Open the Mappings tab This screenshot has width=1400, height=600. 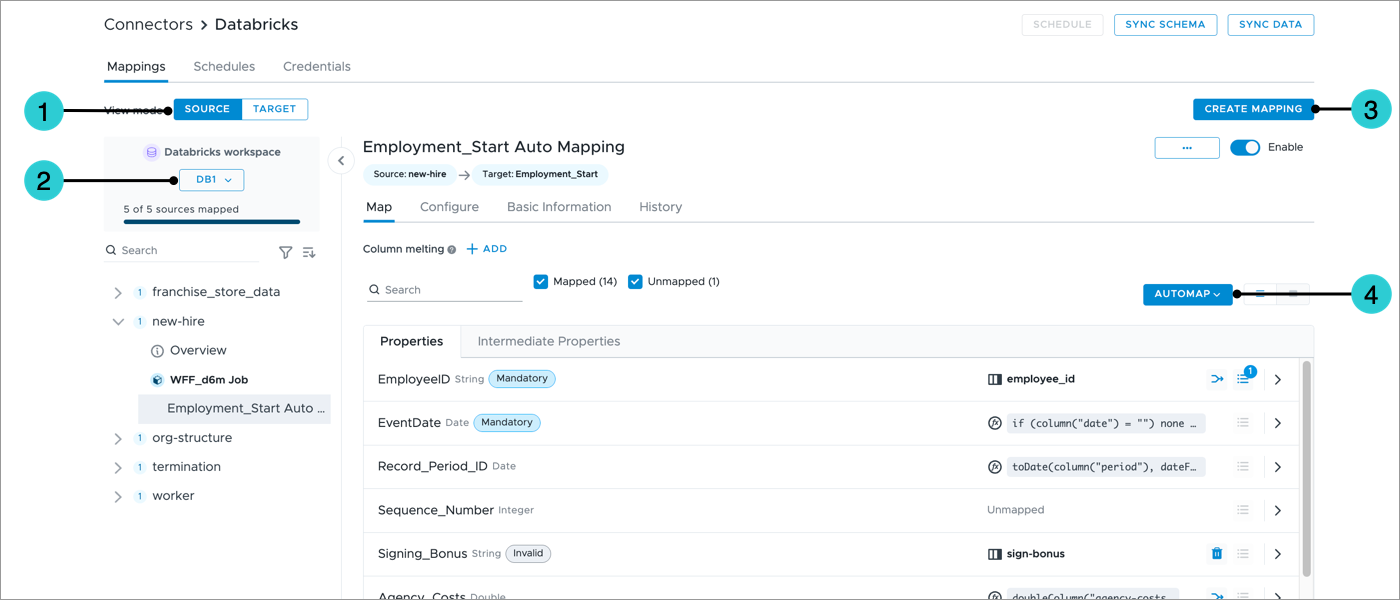[x=136, y=67]
